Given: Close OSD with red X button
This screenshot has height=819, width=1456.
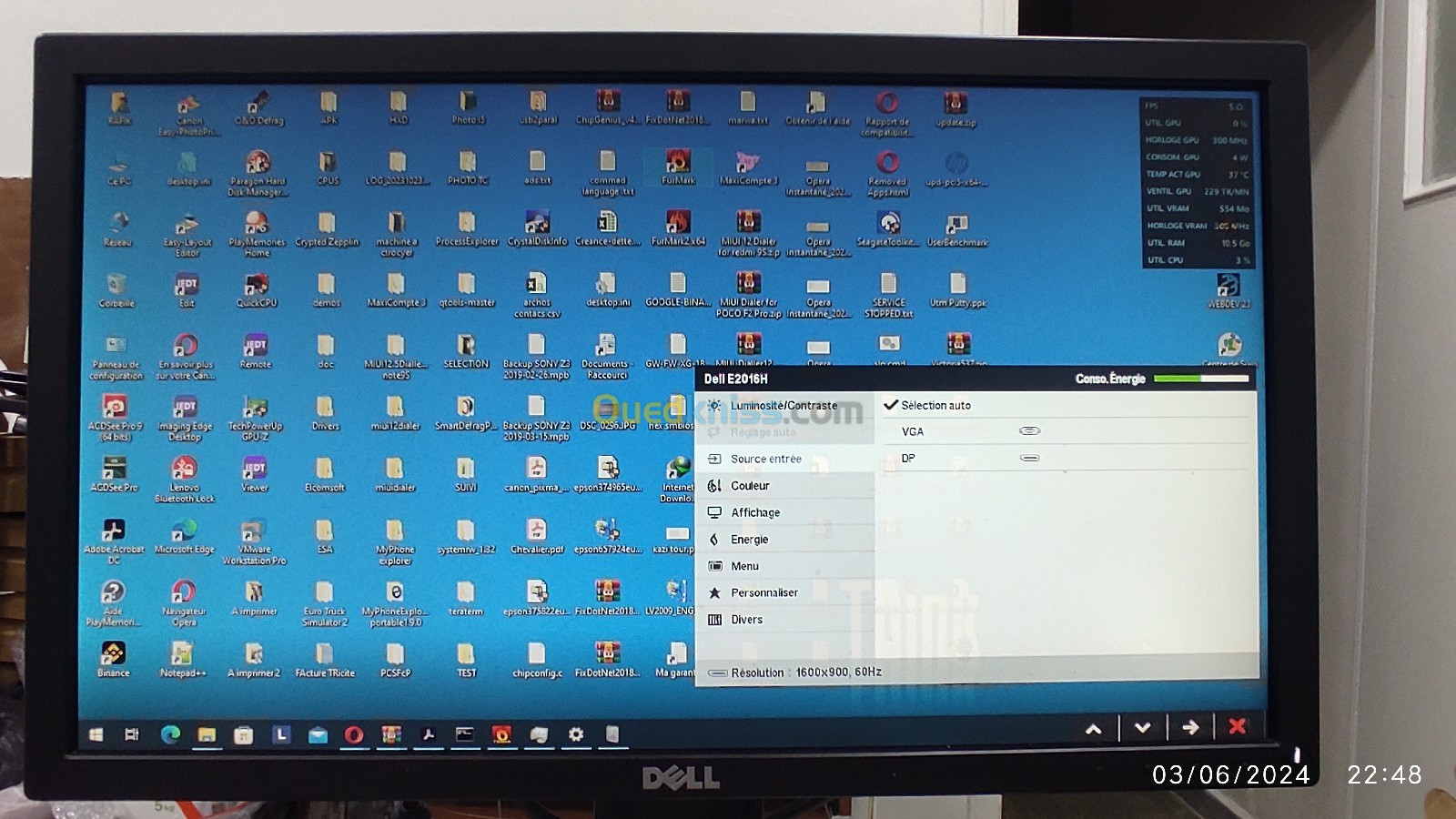Looking at the screenshot, I should click(x=1238, y=725).
